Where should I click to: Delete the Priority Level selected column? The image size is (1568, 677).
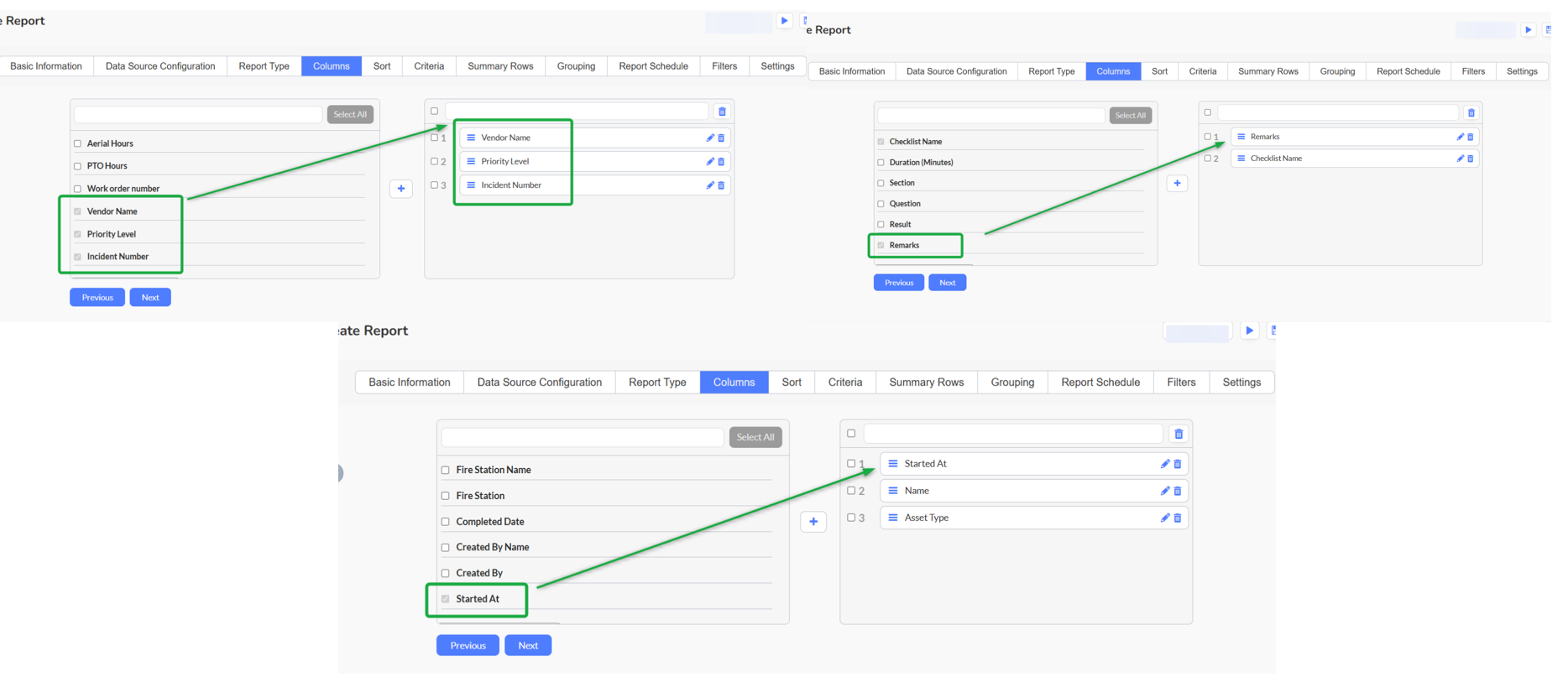coord(721,162)
